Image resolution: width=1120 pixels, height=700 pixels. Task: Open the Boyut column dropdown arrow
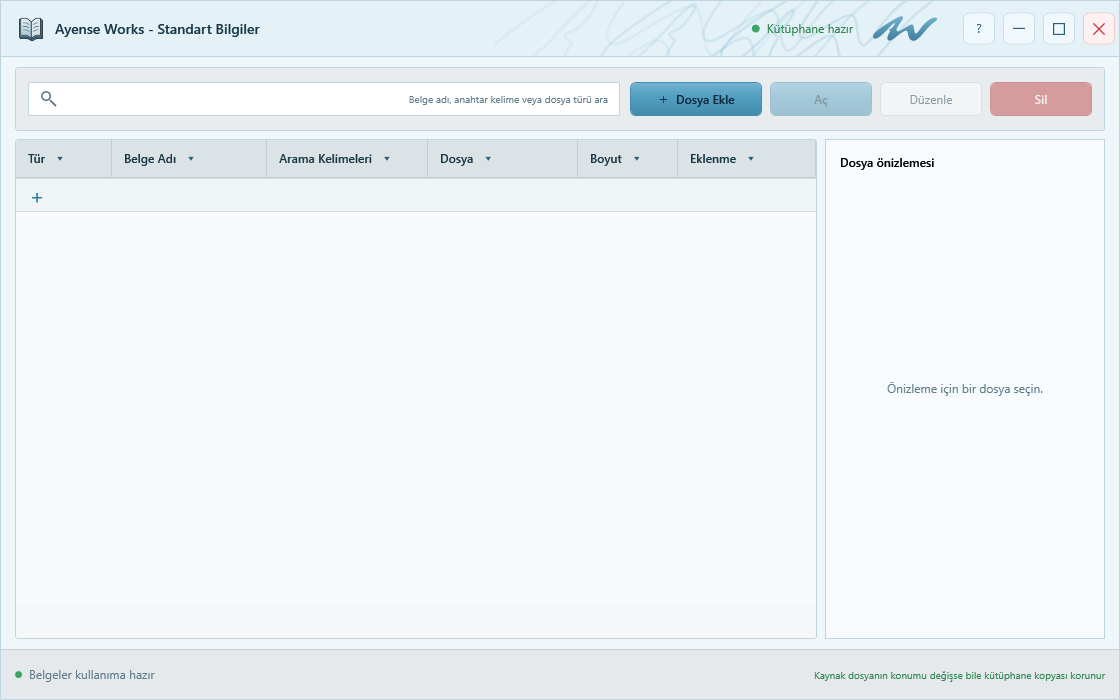(x=636, y=159)
